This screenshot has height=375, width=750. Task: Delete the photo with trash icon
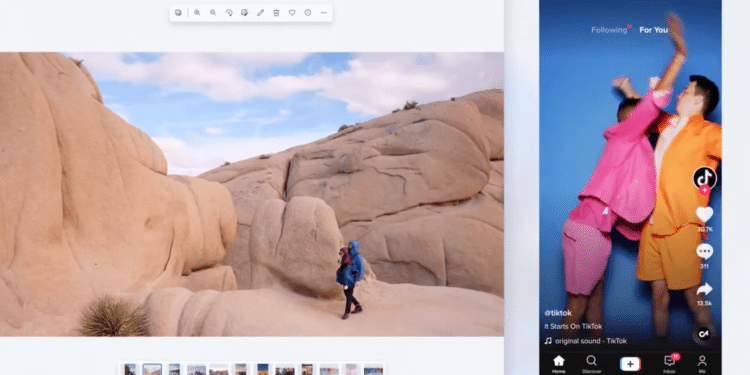click(276, 13)
